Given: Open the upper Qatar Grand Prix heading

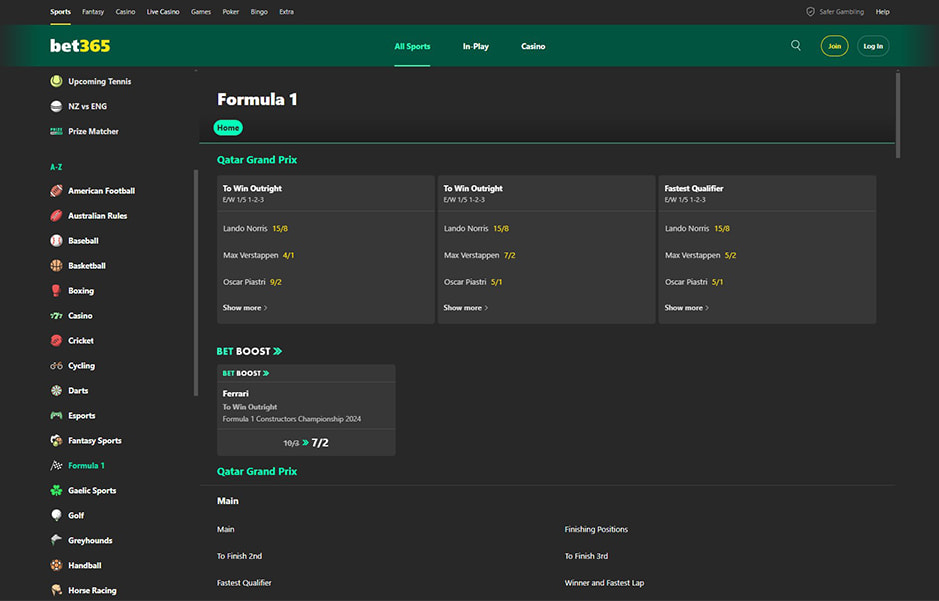Looking at the screenshot, I should [257, 160].
